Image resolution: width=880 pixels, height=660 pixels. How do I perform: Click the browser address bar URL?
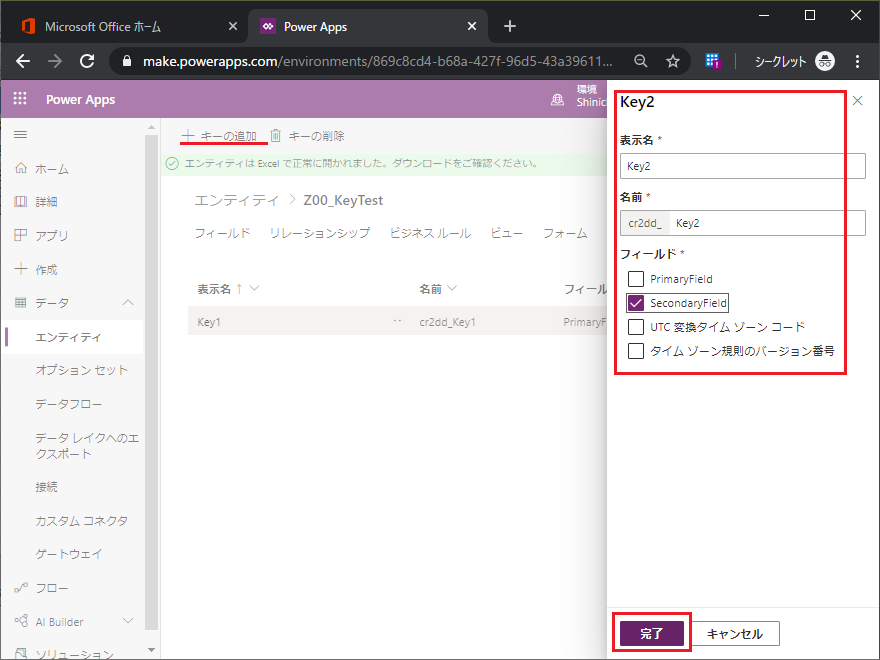coord(377,61)
